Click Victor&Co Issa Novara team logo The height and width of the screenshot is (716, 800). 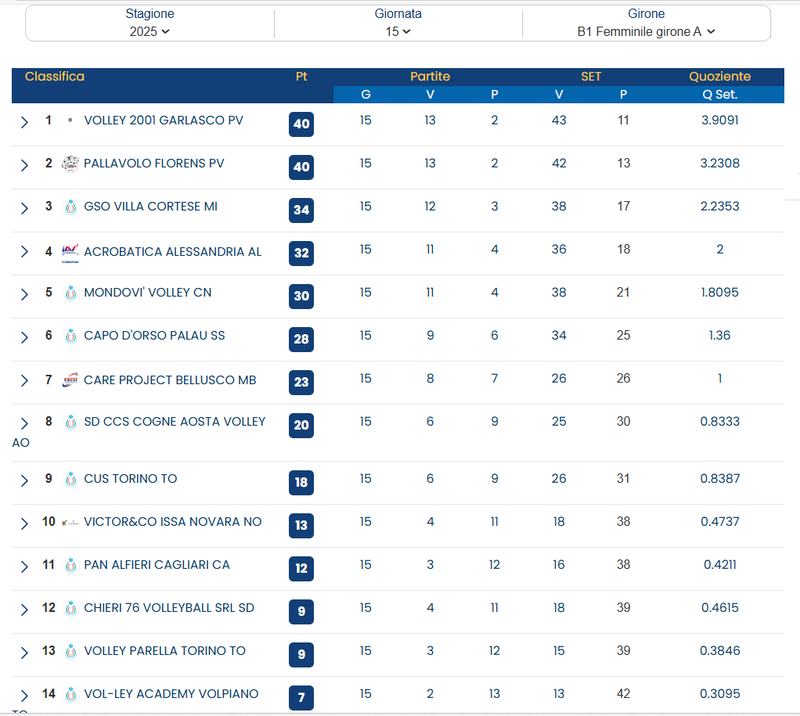click(x=70, y=522)
